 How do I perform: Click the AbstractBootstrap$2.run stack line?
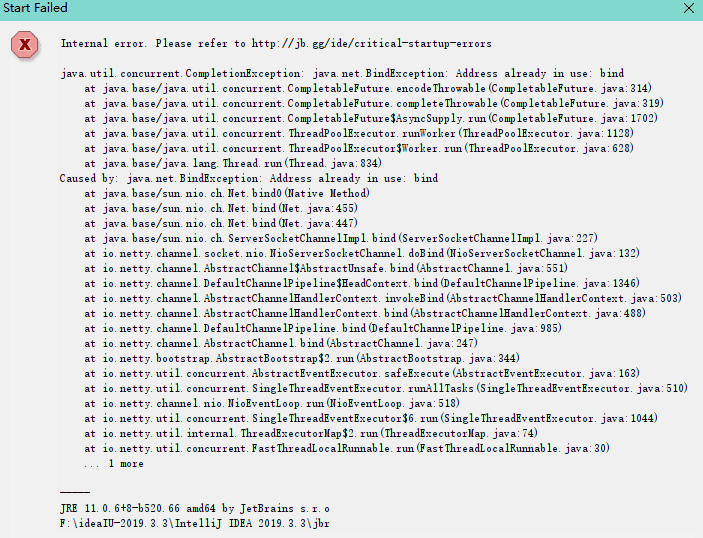pyautogui.click(x=302, y=358)
